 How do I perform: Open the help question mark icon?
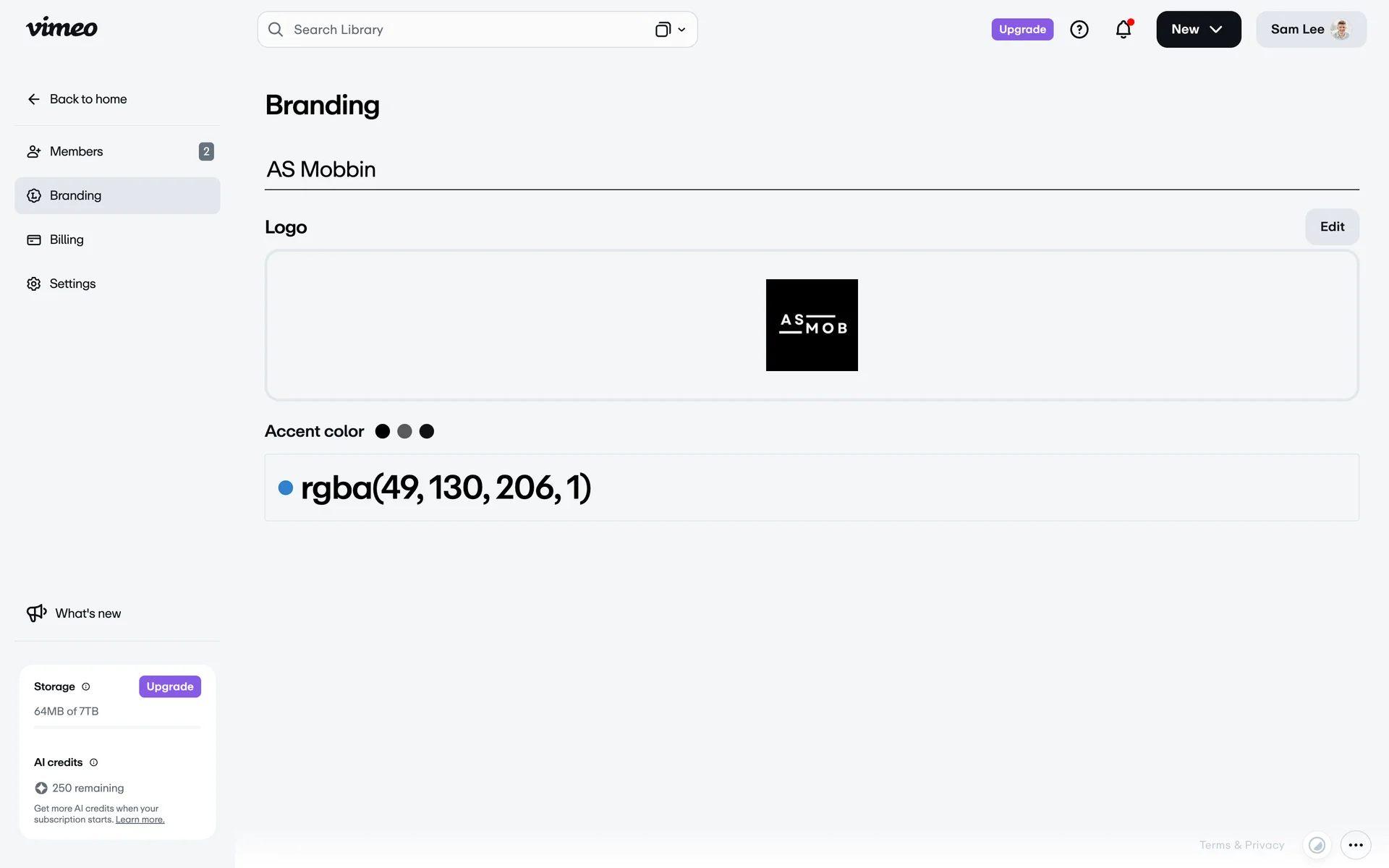click(1079, 30)
